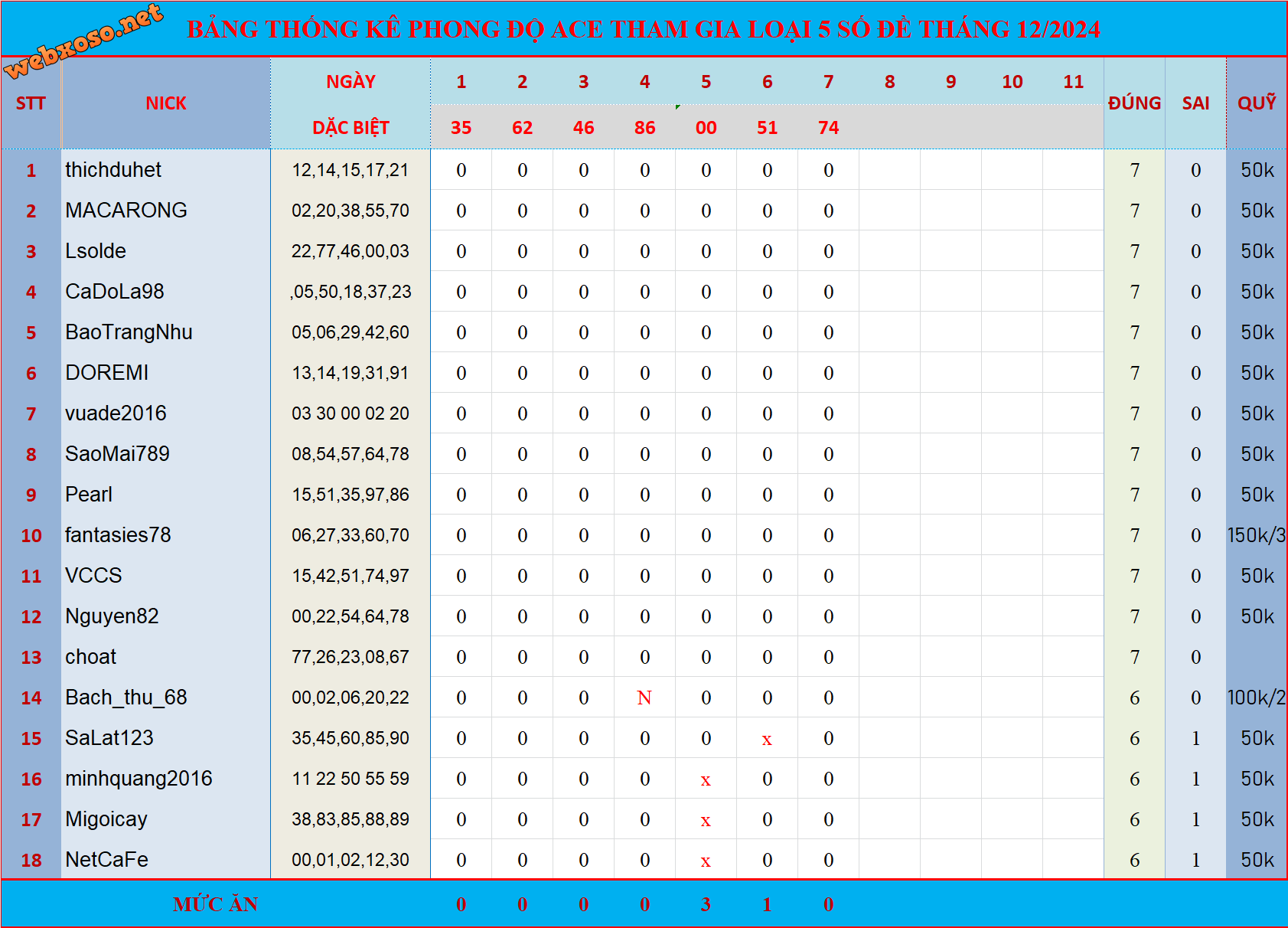Viewport: 1288px width, 928px height.
Task: Select the ĐÚNG column header
Action: 1134,103
